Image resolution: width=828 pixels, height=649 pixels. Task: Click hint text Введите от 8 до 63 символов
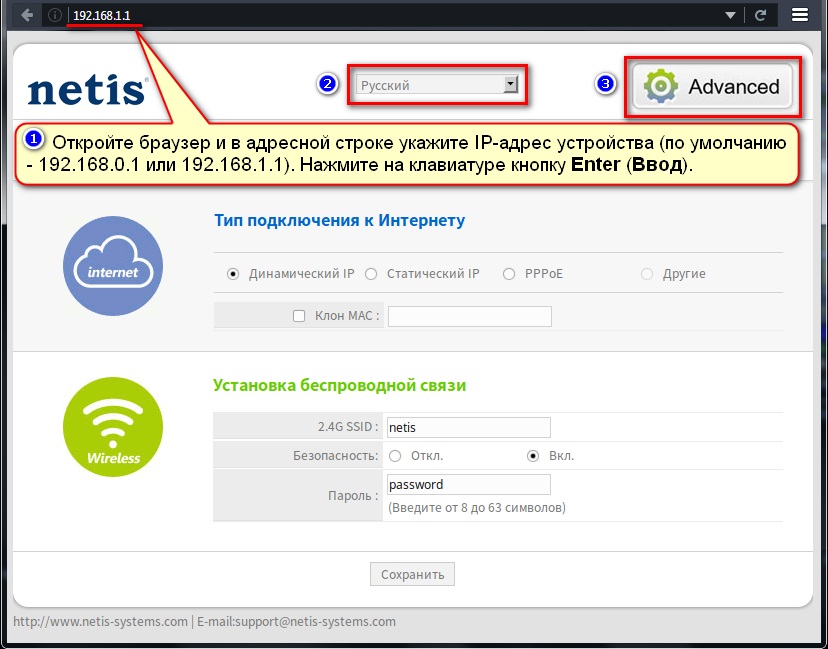click(x=477, y=508)
